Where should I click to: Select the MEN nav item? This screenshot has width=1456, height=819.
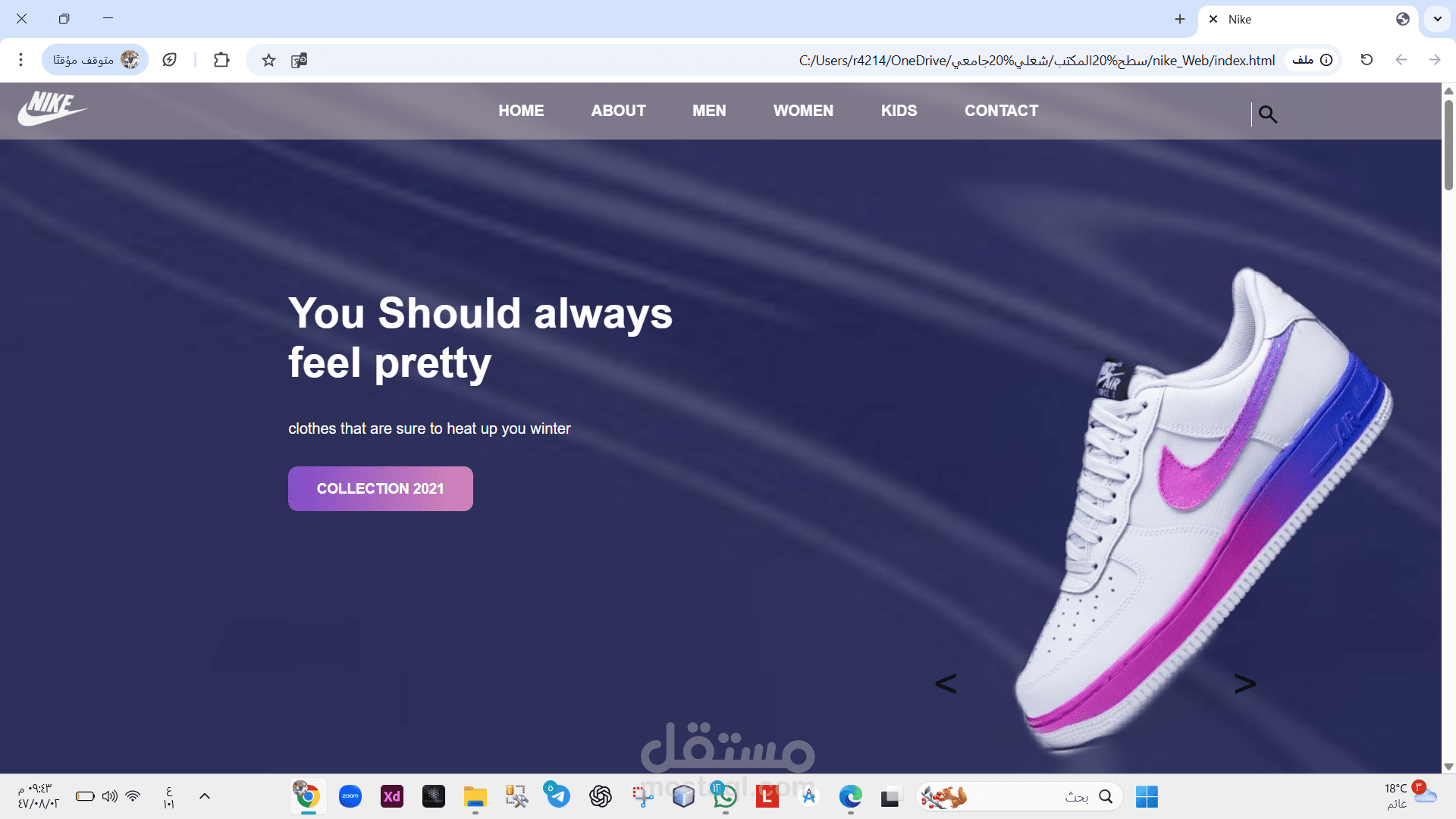[709, 111]
